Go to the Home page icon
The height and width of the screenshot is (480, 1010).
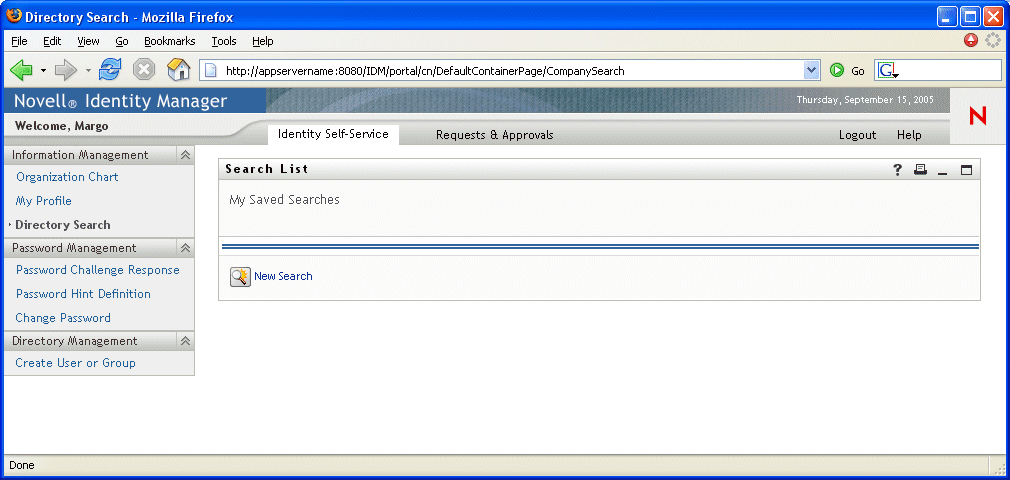(x=178, y=70)
